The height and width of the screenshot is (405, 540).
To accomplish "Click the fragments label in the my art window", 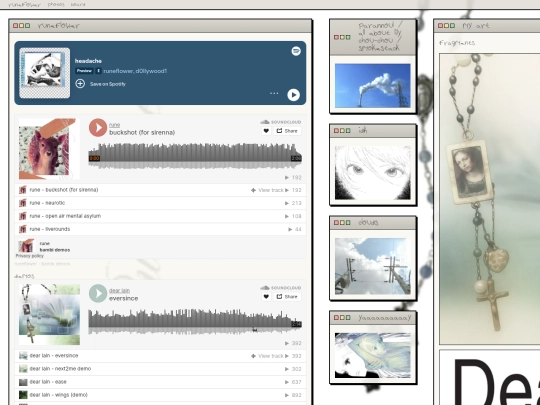I will pos(457,43).
